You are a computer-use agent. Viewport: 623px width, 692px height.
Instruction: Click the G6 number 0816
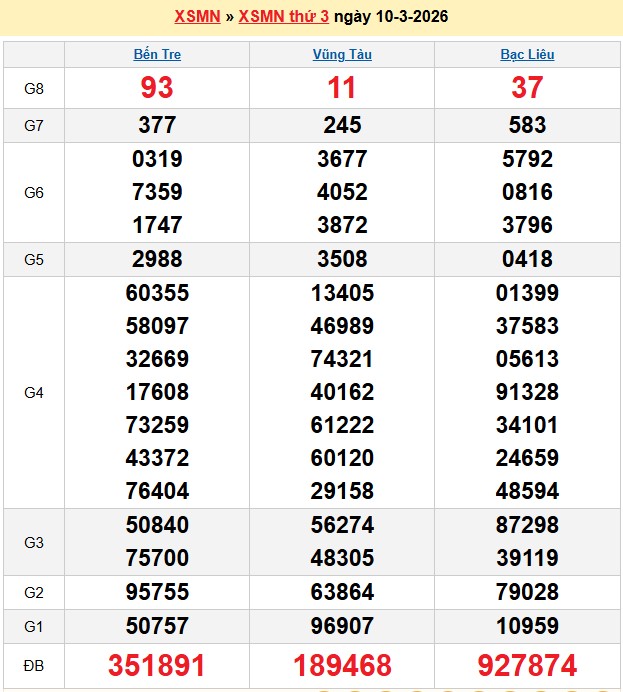click(x=527, y=192)
